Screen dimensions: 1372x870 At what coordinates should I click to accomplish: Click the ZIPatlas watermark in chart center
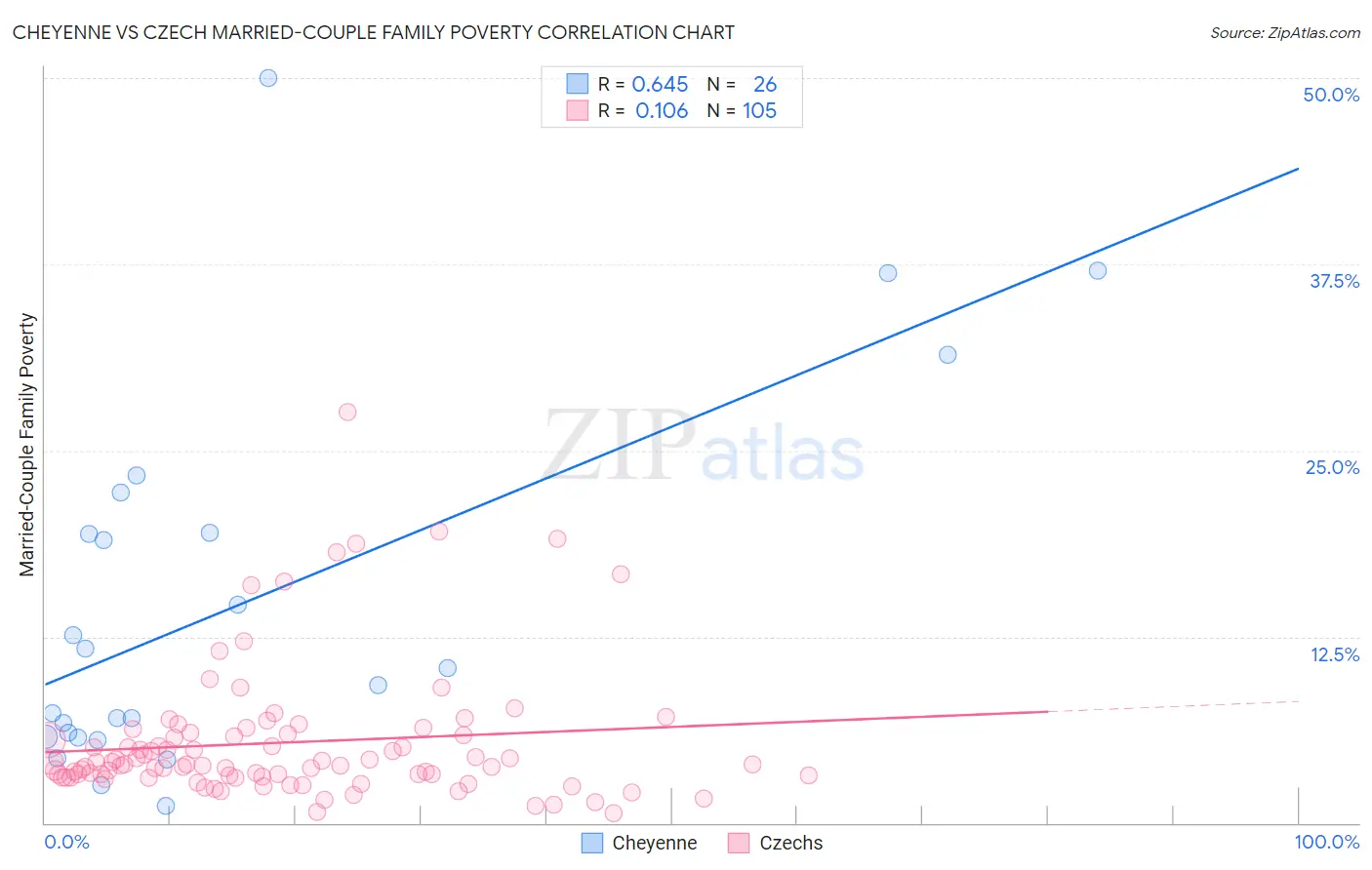[x=704, y=447]
